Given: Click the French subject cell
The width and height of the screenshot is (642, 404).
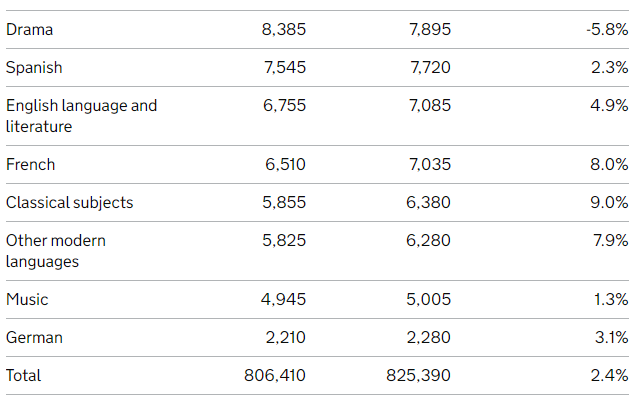Looking at the screenshot, I should (x=30, y=165).
